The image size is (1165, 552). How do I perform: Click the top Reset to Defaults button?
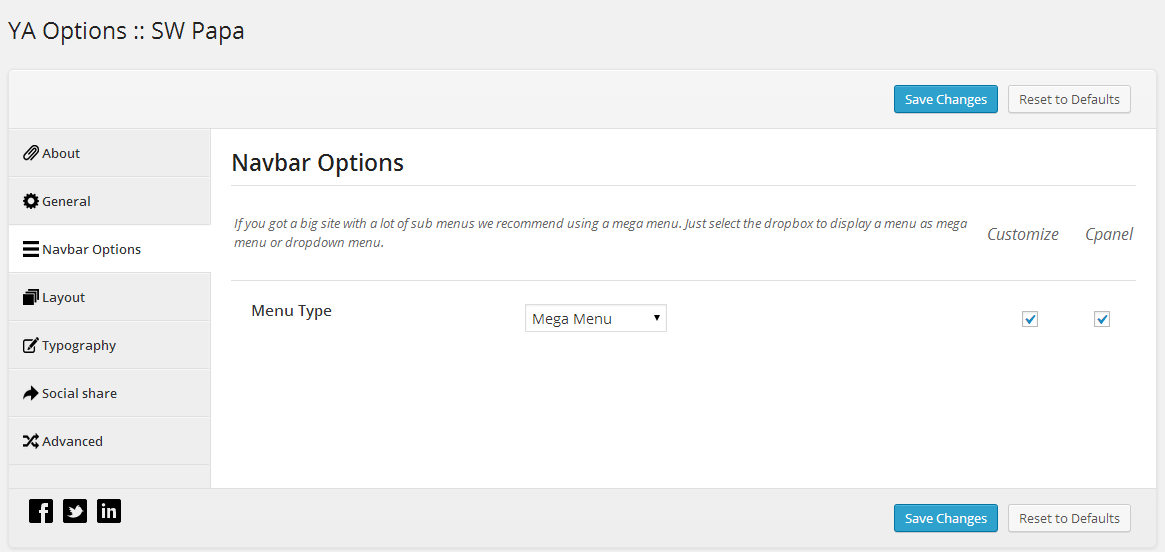(1069, 100)
